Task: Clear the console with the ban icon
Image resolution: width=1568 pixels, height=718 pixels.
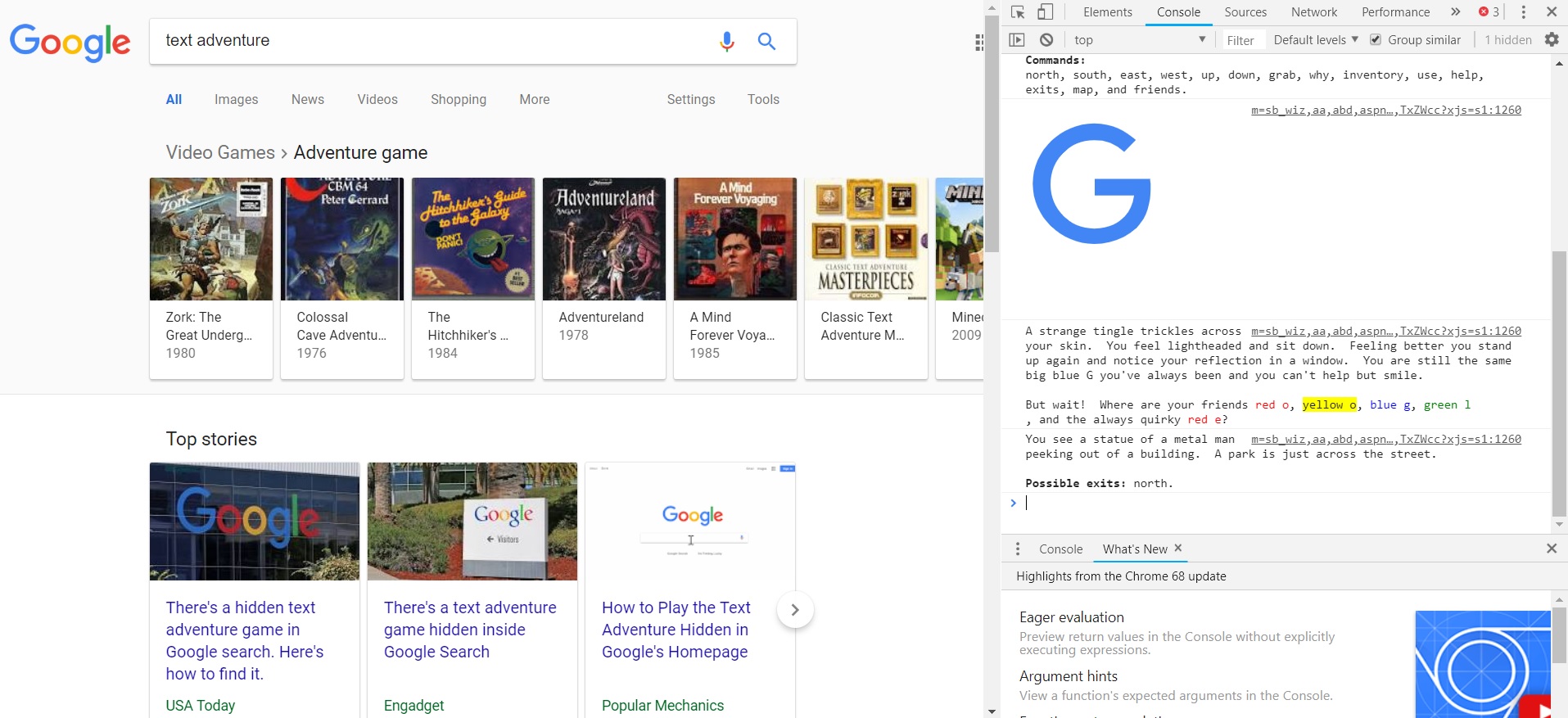Action: (1046, 40)
